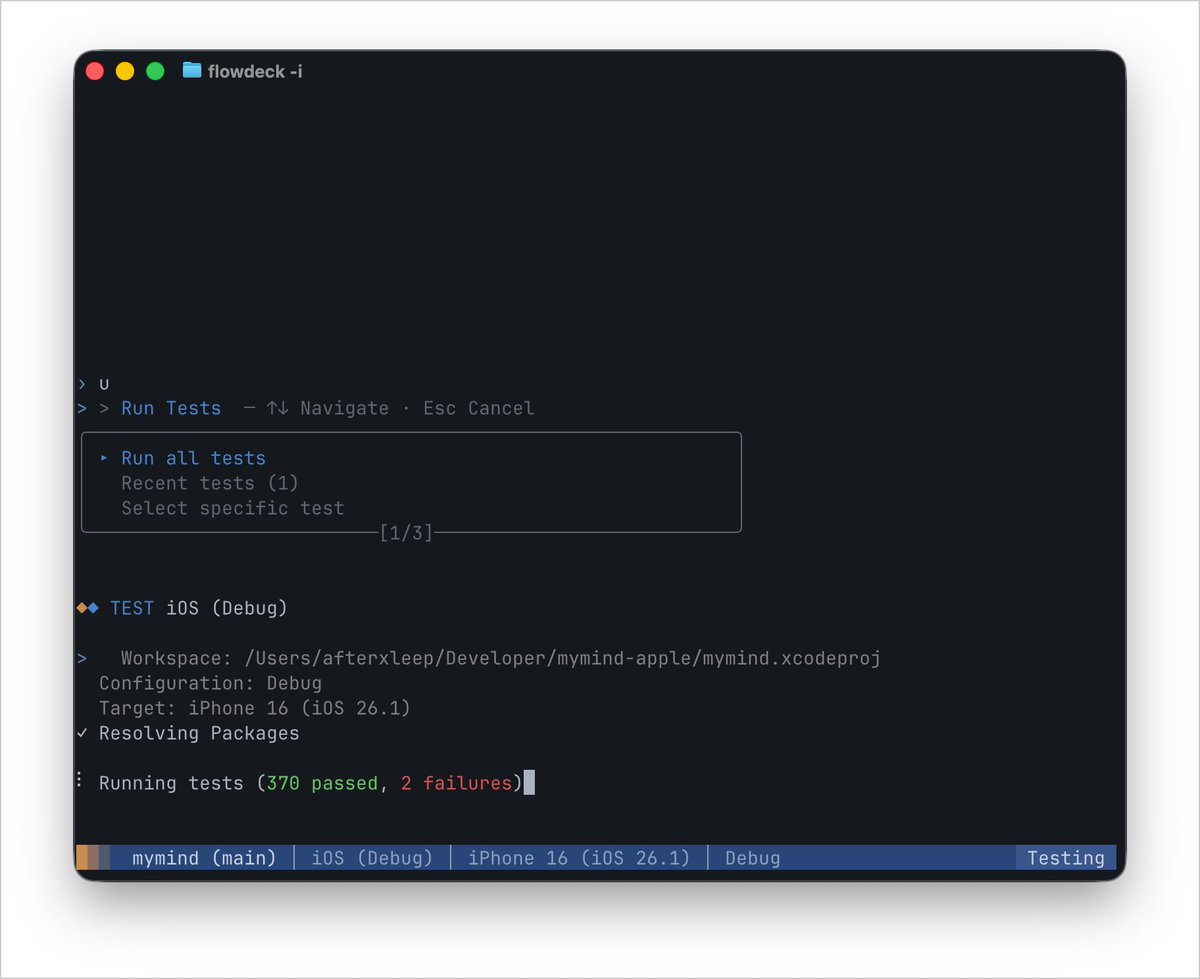
Task: Minimize the window using yellow button
Action: (x=125, y=71)
